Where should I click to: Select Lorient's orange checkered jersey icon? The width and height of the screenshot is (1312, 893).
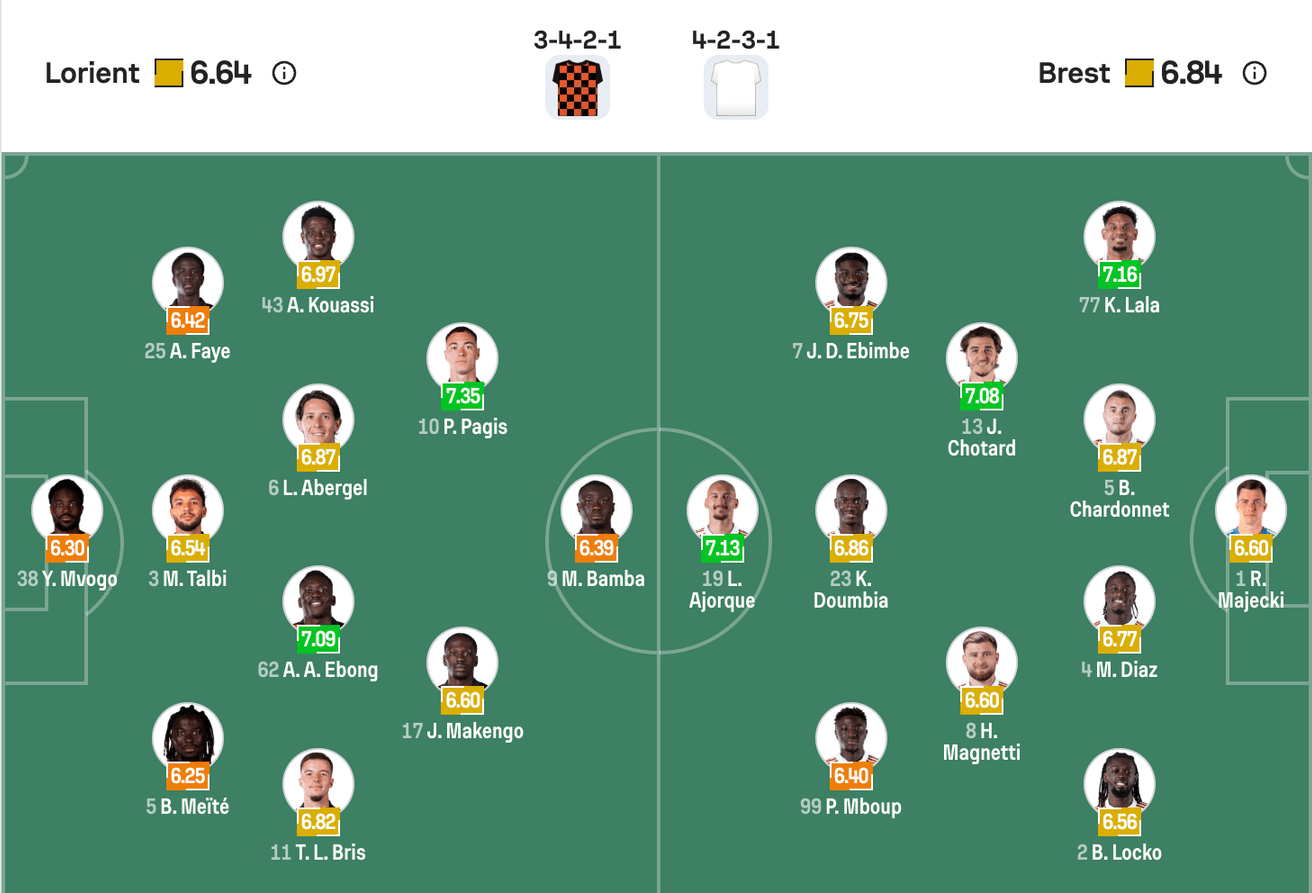[577, 88]
